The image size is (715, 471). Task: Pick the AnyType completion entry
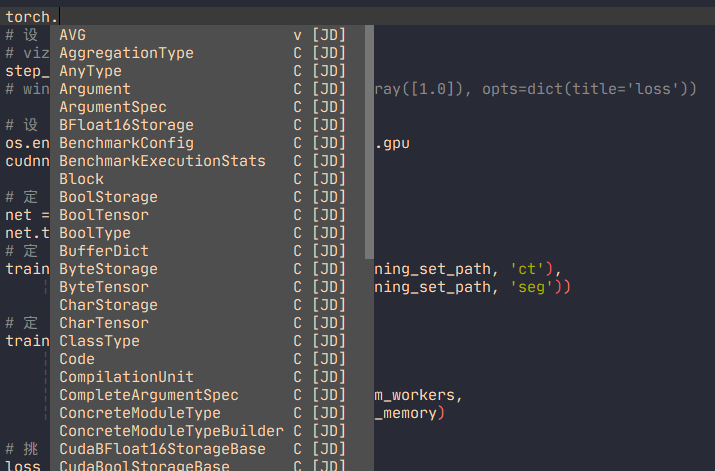tap(90, 71)
